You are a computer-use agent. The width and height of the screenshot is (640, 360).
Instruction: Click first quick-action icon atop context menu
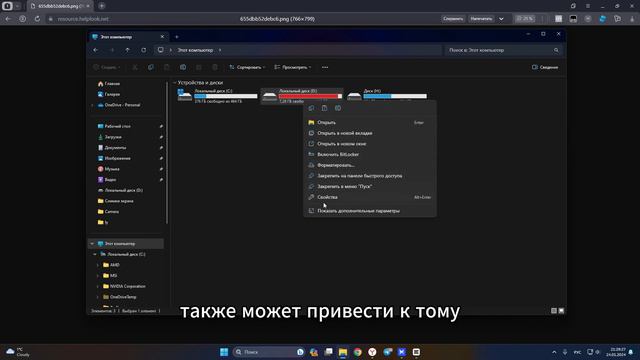311,108
